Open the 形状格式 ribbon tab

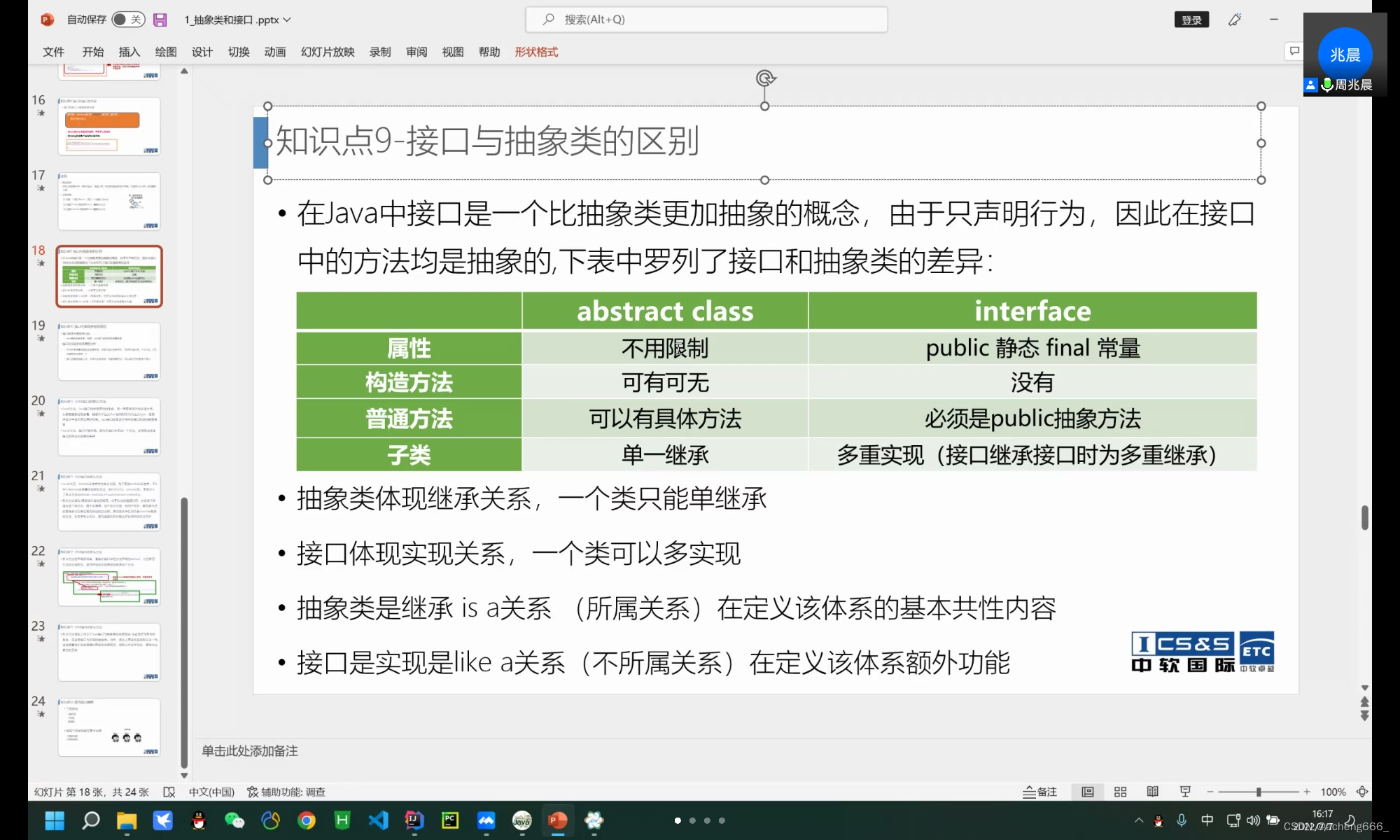[536, 52]
